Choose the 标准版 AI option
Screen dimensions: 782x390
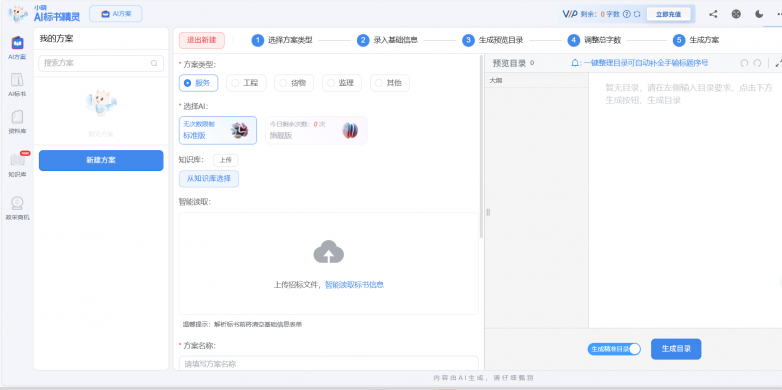[218, 130]
